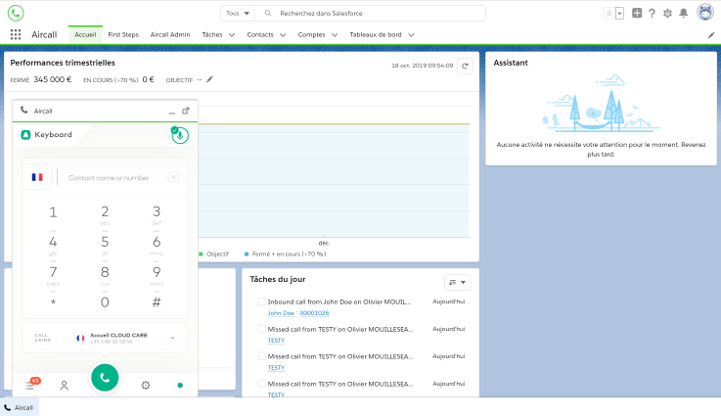Select the French flag country selector
721x416 pixels.
[37, 177]
